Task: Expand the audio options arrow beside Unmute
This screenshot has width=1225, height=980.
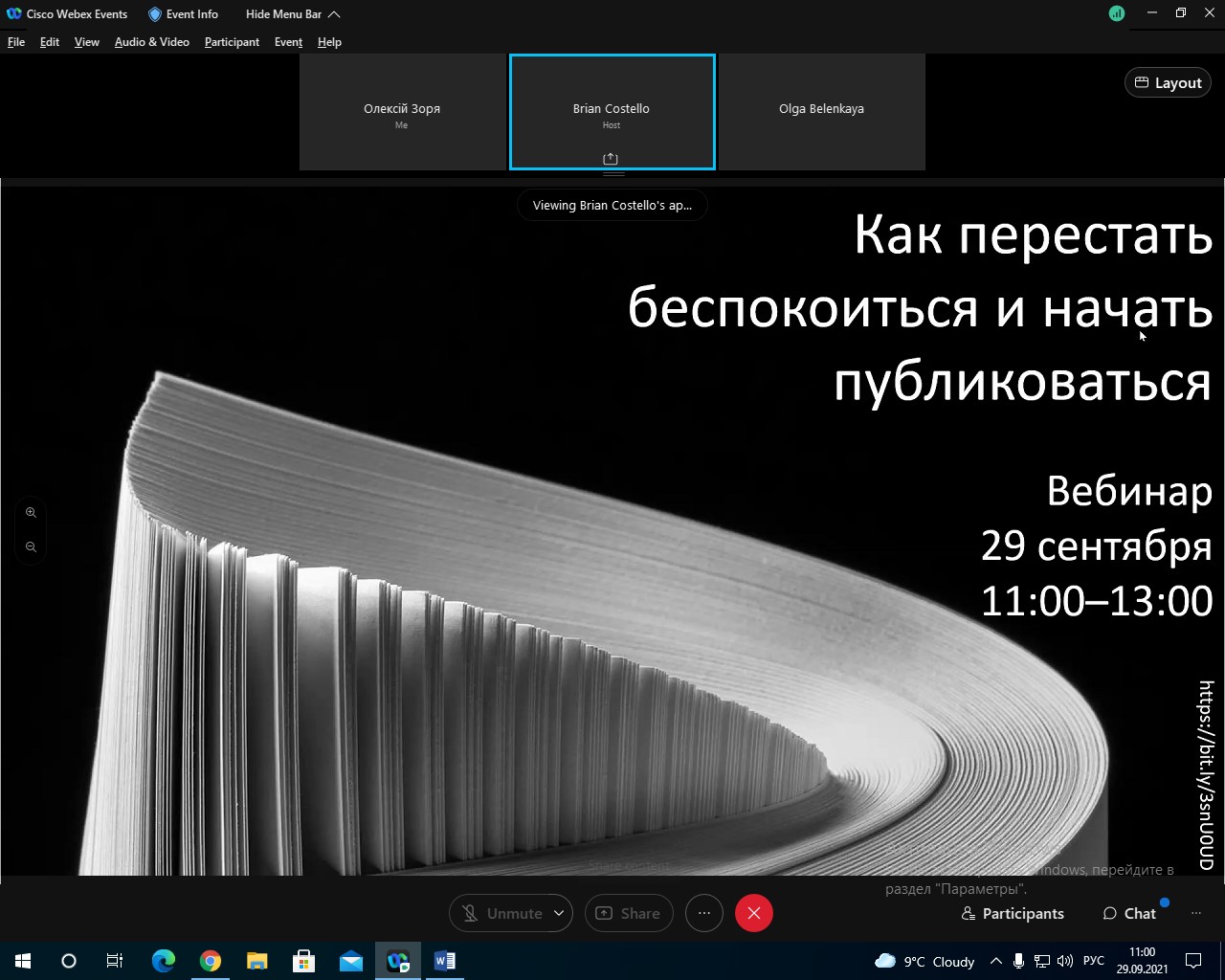Action: (559, 913)
